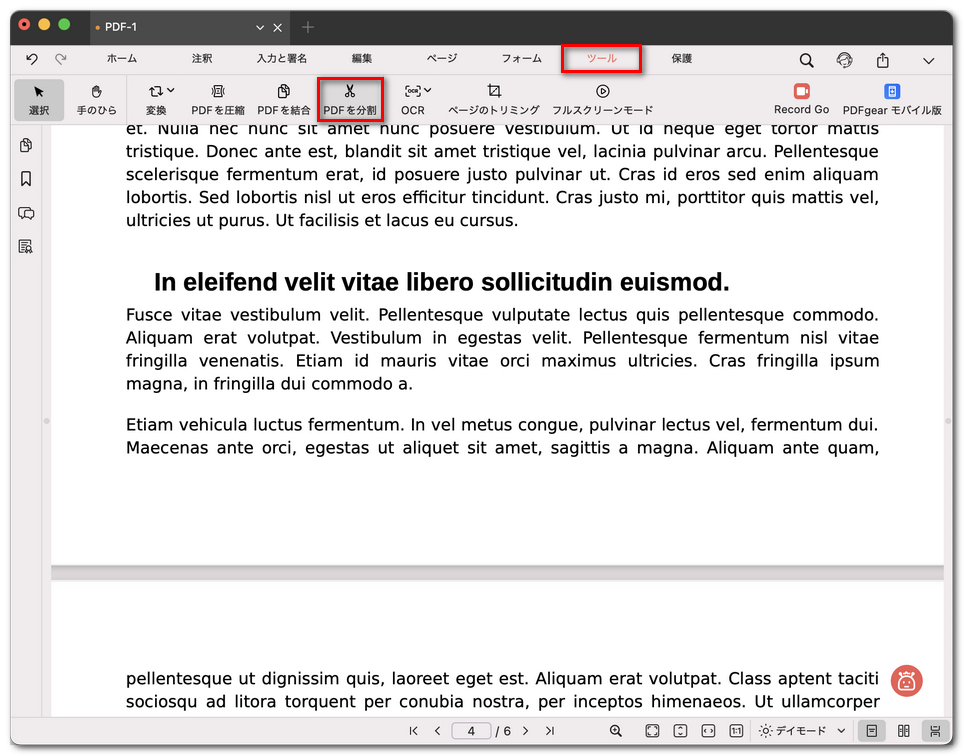Go to first page button
This screenshot has width=964, height=756.
(413, 731)
